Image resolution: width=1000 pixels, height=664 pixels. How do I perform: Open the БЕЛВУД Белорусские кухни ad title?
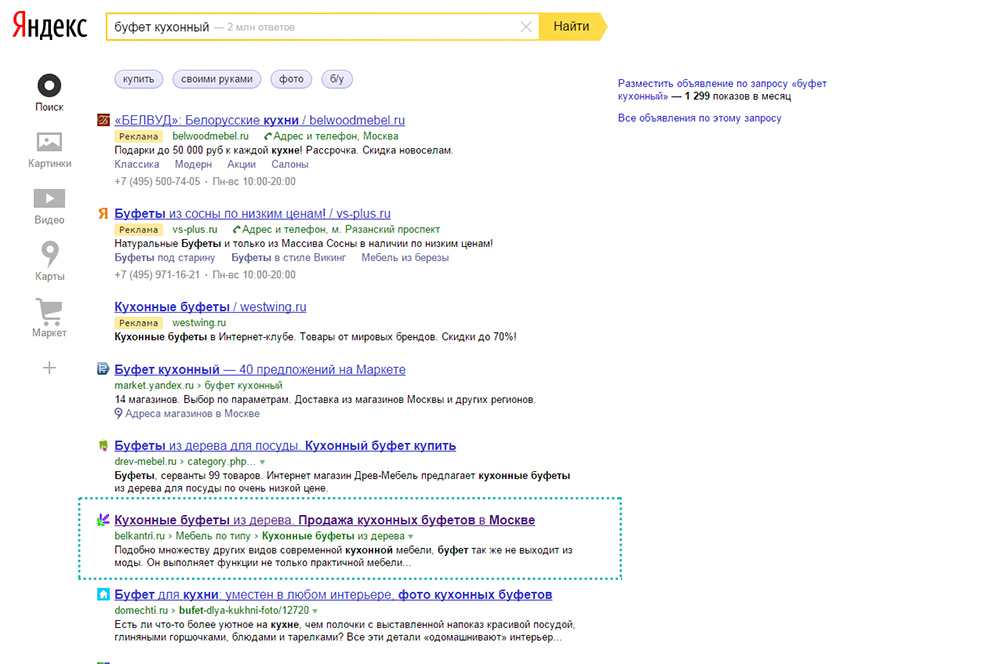click(x=260, y=120)
